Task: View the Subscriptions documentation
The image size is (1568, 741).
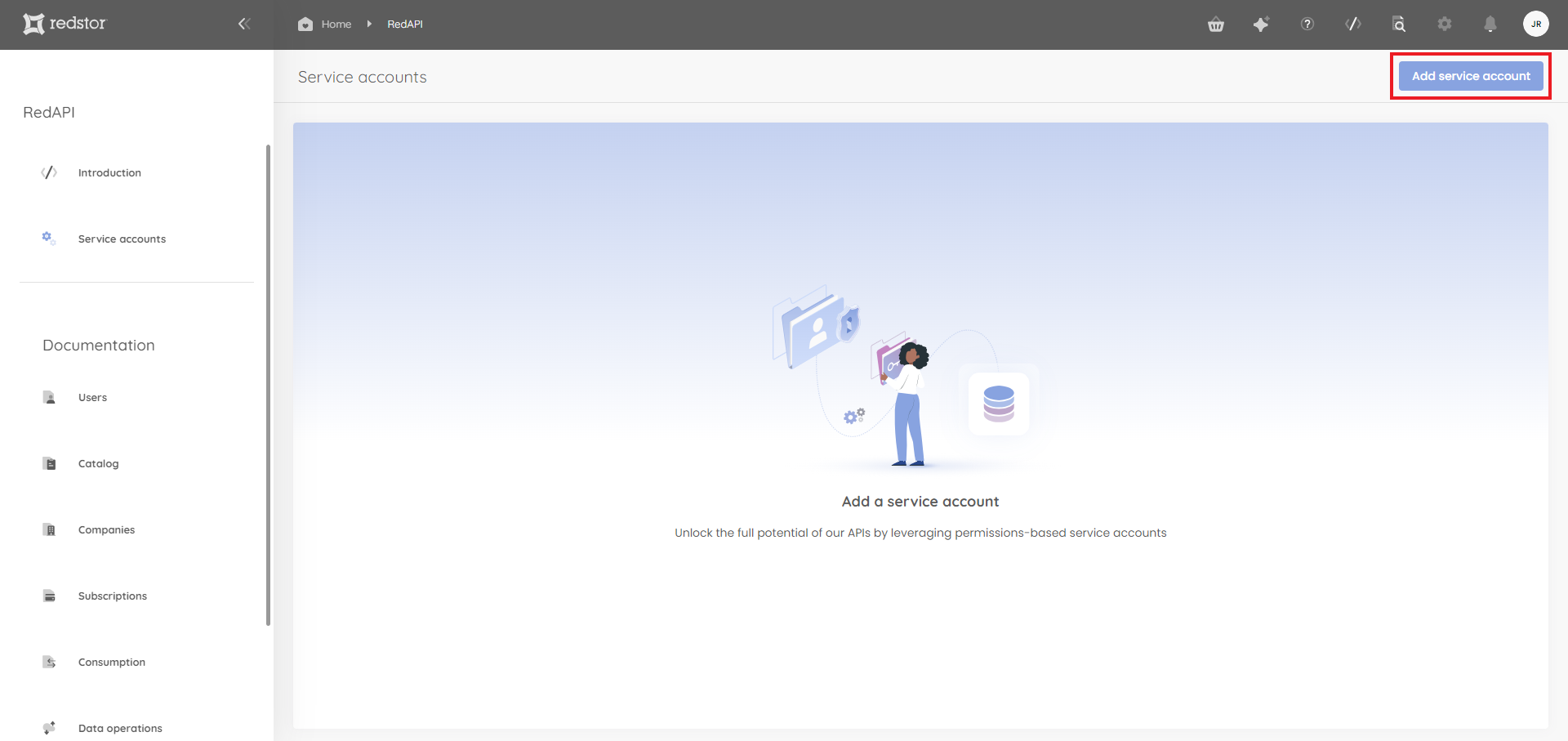Action: pos(112,596)
